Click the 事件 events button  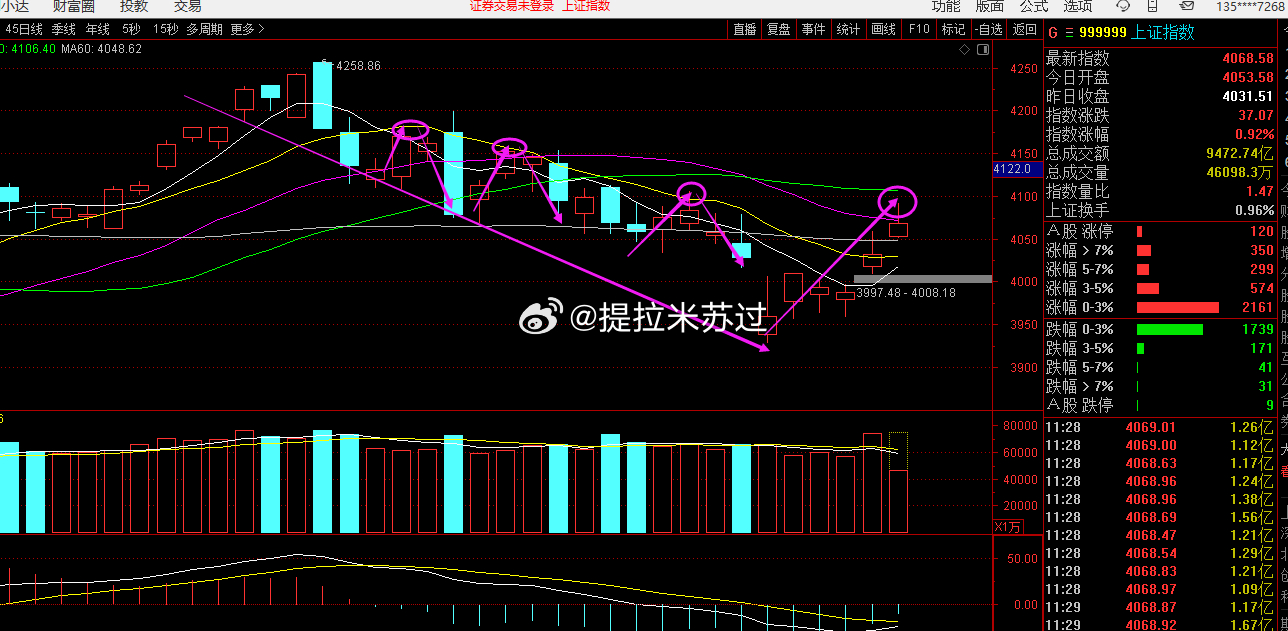814,29
